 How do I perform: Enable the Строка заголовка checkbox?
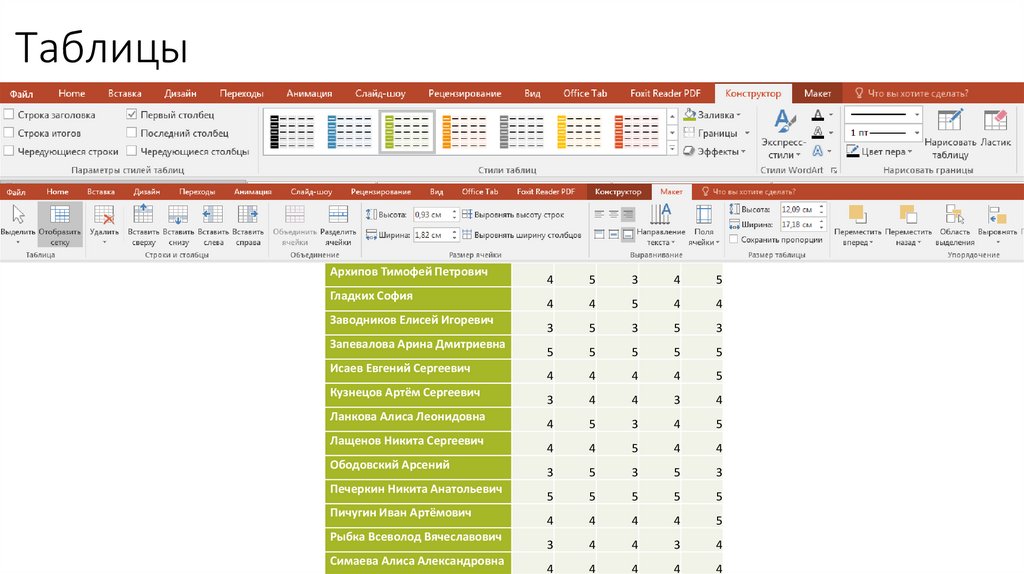(8, 114)
